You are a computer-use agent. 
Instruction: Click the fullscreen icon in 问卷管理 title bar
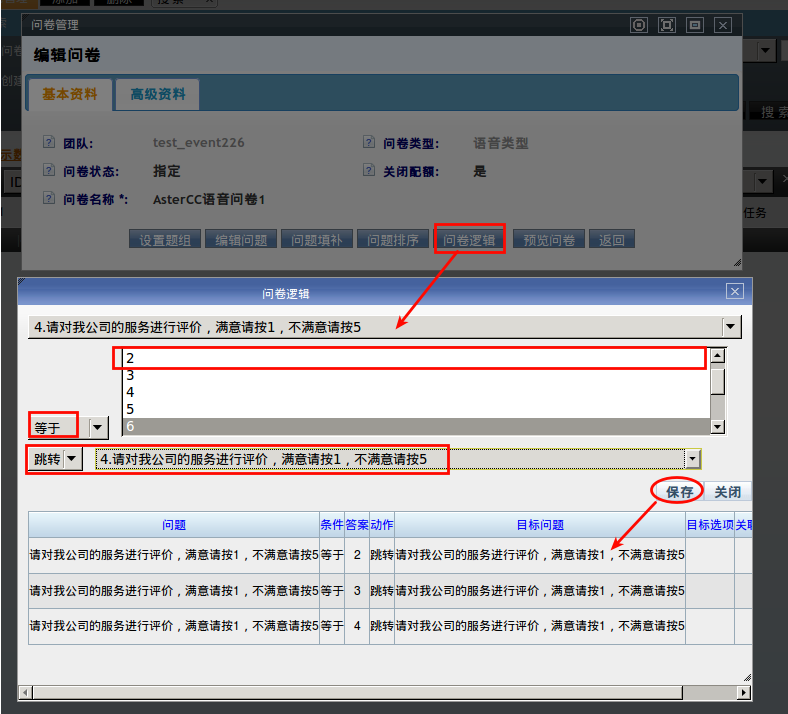tap(667, 25)
